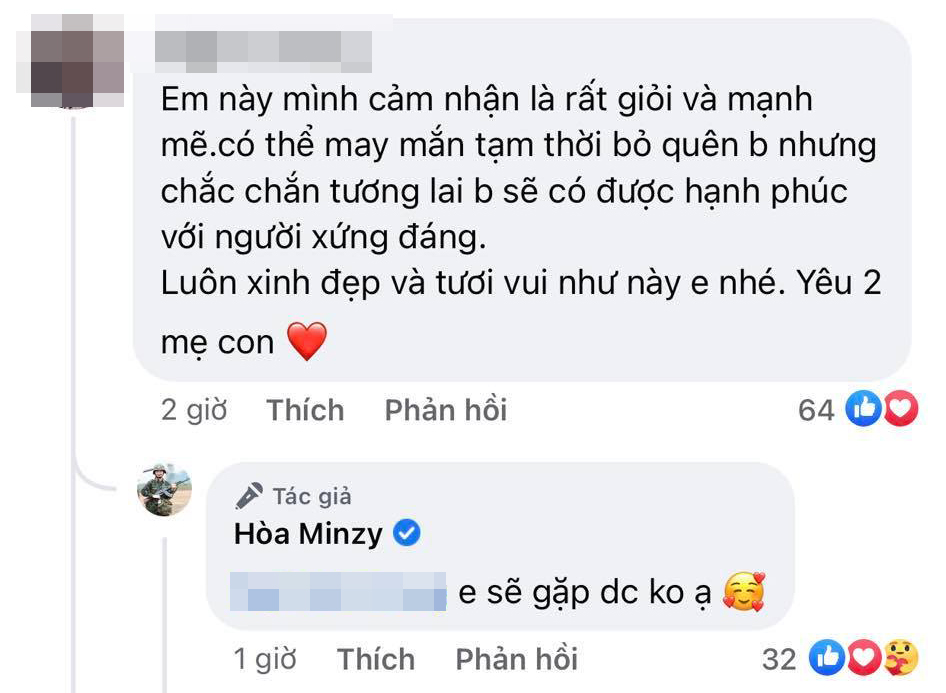Viewport: 946px width, 693px height.
Task: Click the verified badge next to Hòa Minzy
Action: click(406, 534)
